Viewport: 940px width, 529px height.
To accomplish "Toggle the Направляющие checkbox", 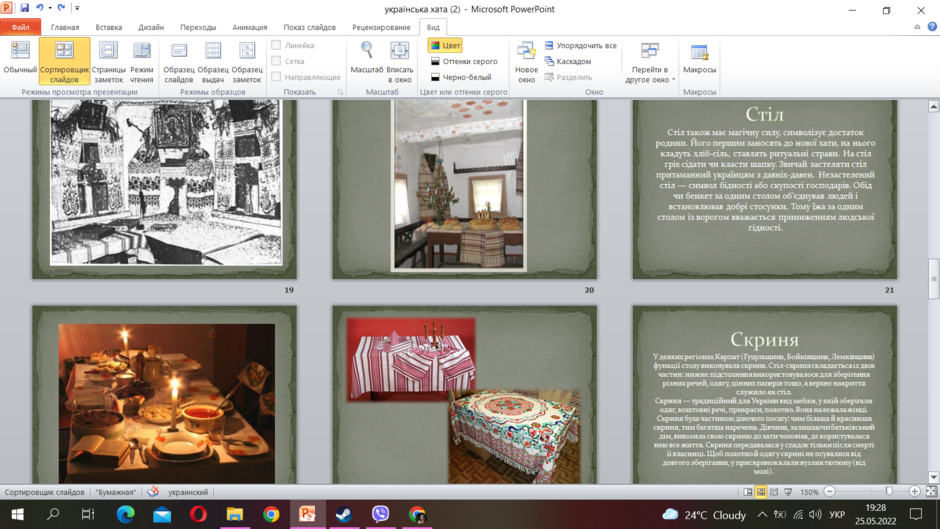I will tap(276, 77).
